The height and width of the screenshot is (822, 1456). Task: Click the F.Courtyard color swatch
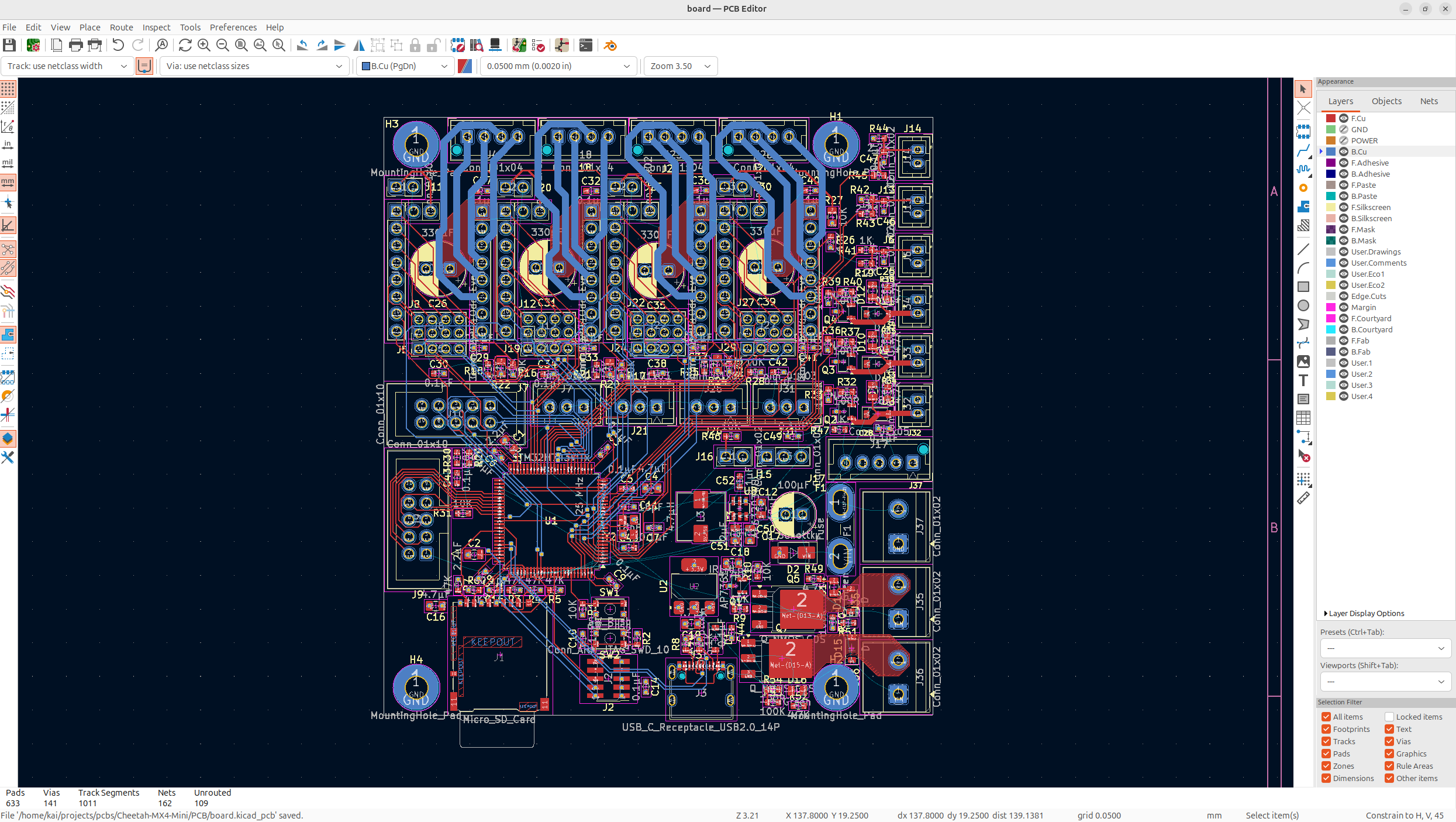click(1331, 318)
